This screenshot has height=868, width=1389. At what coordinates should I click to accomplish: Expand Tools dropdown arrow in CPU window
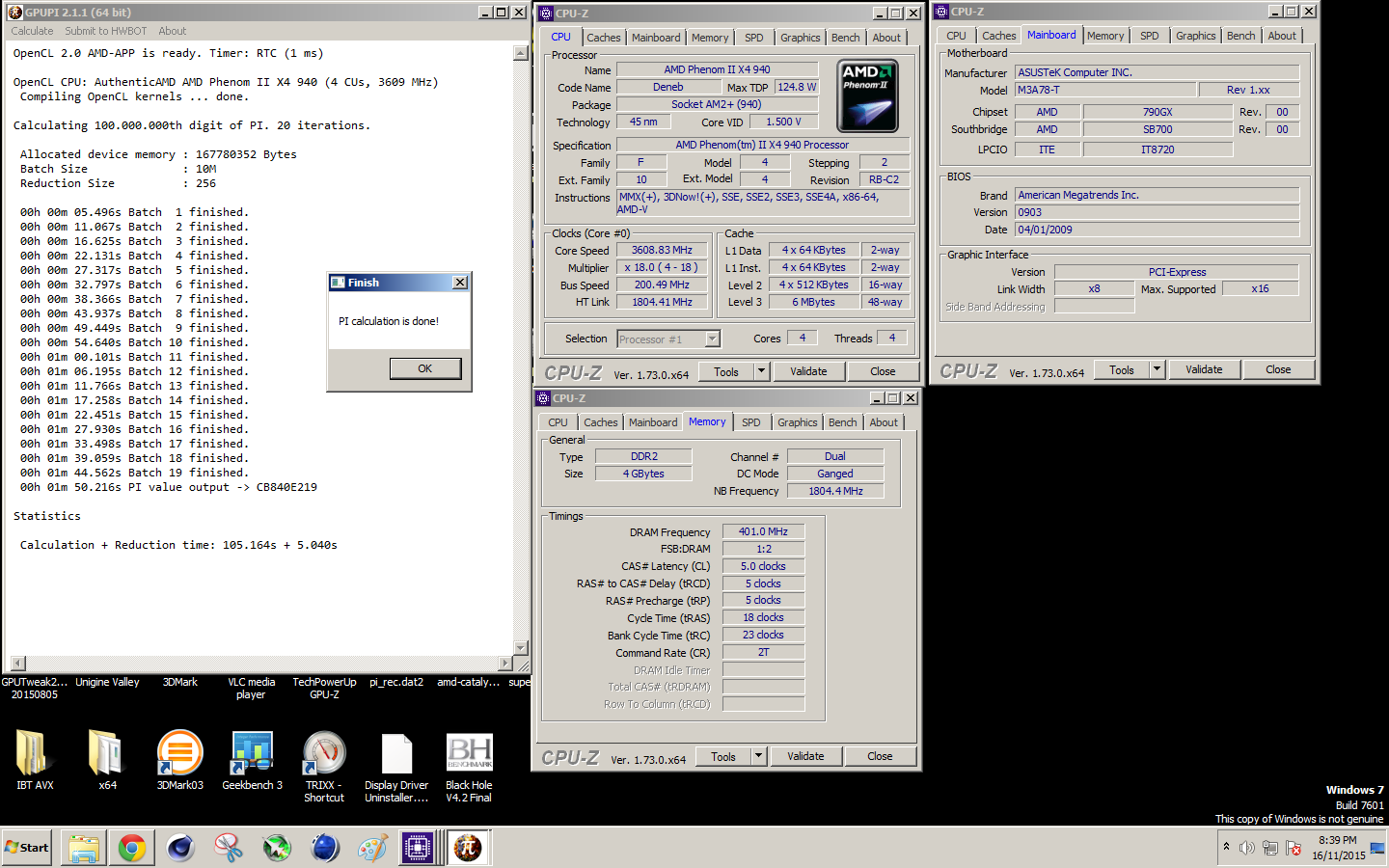point(761,371)
